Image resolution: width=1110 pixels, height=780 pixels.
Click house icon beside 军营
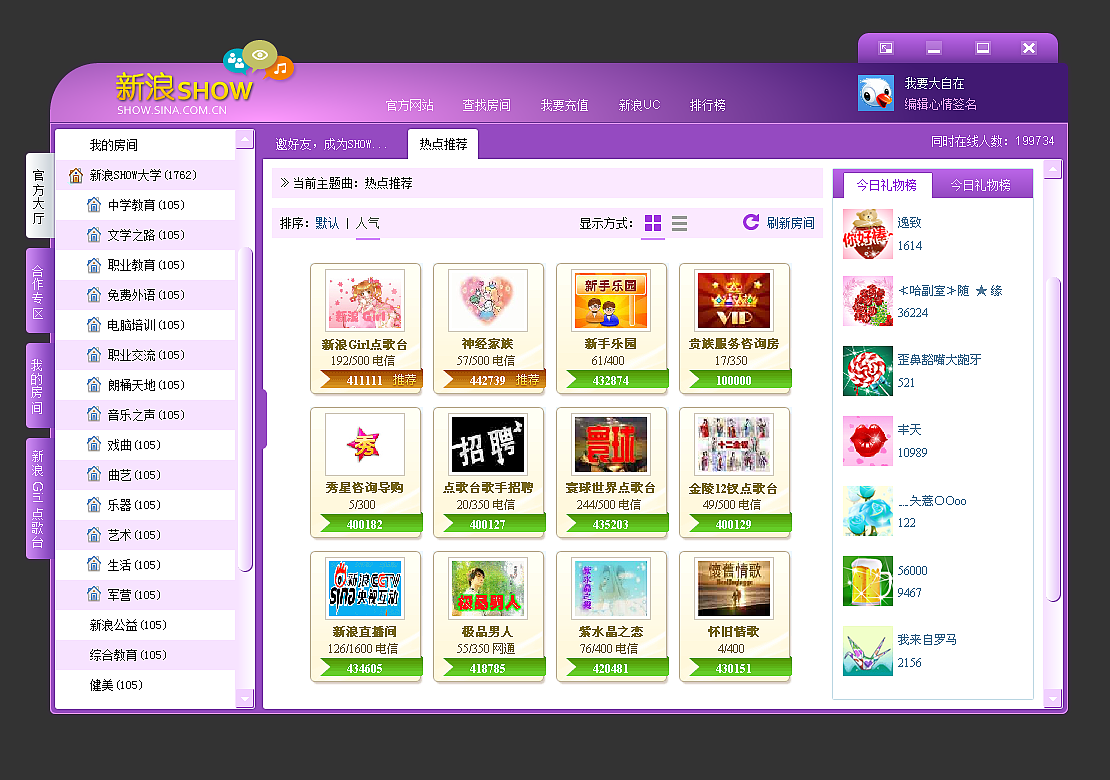click(93, 595)
